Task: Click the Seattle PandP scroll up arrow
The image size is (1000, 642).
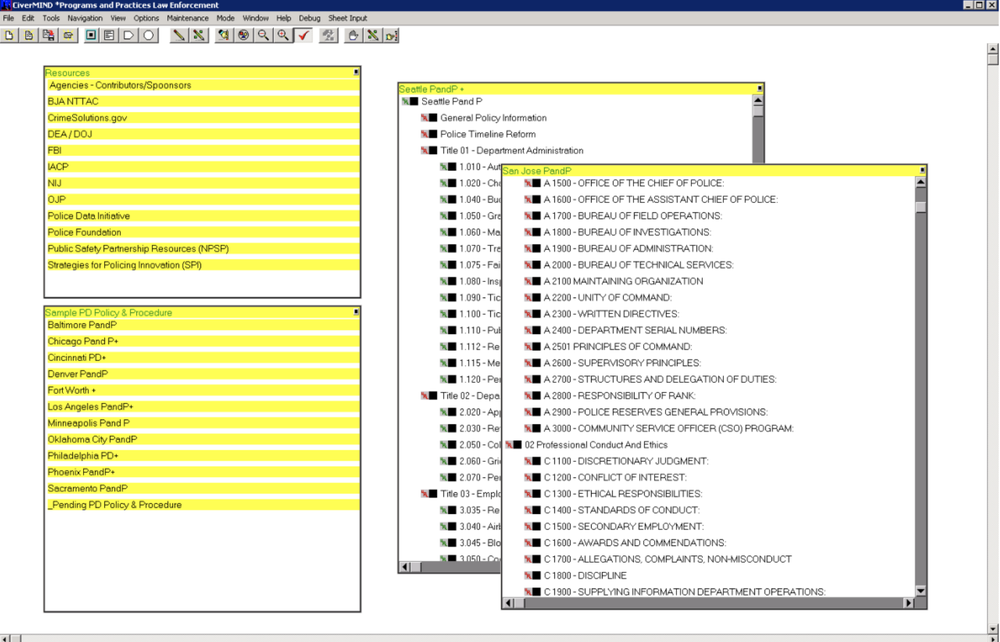Action: point(758,100)
